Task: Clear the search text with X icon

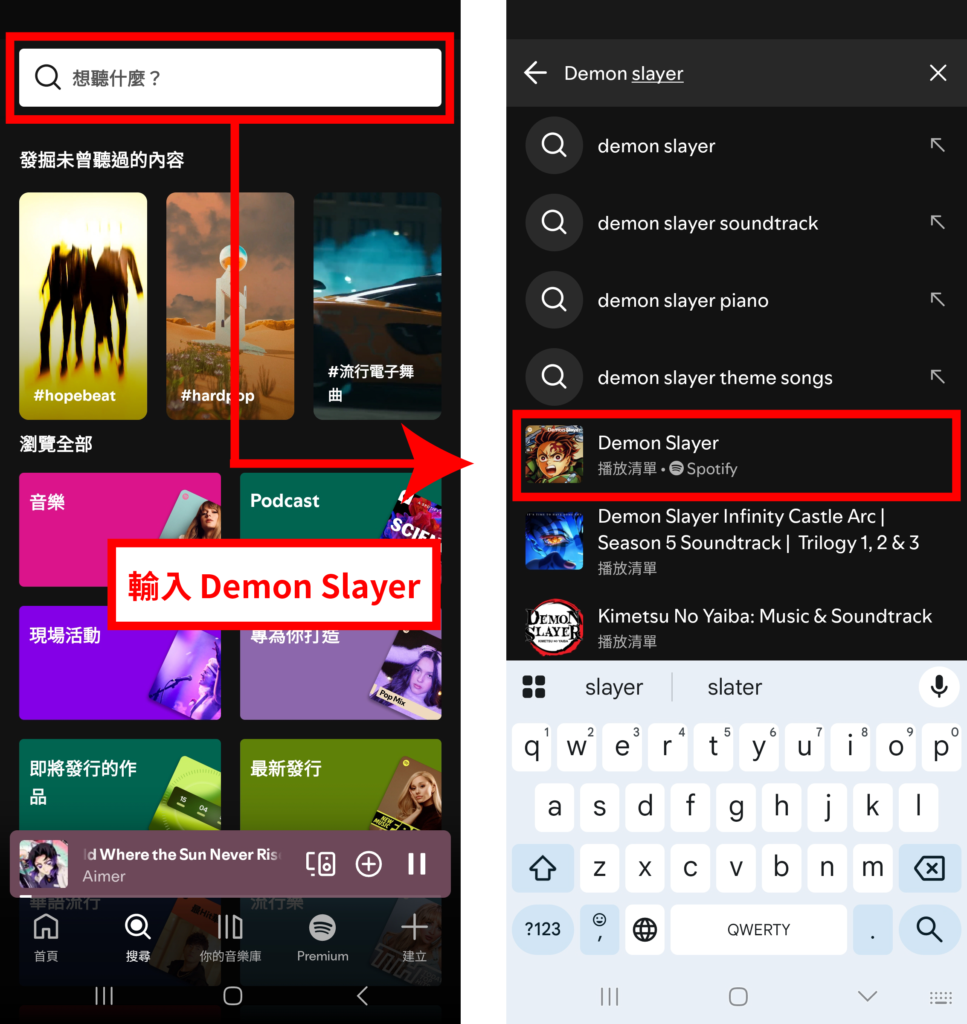Action: coord(938,72)
